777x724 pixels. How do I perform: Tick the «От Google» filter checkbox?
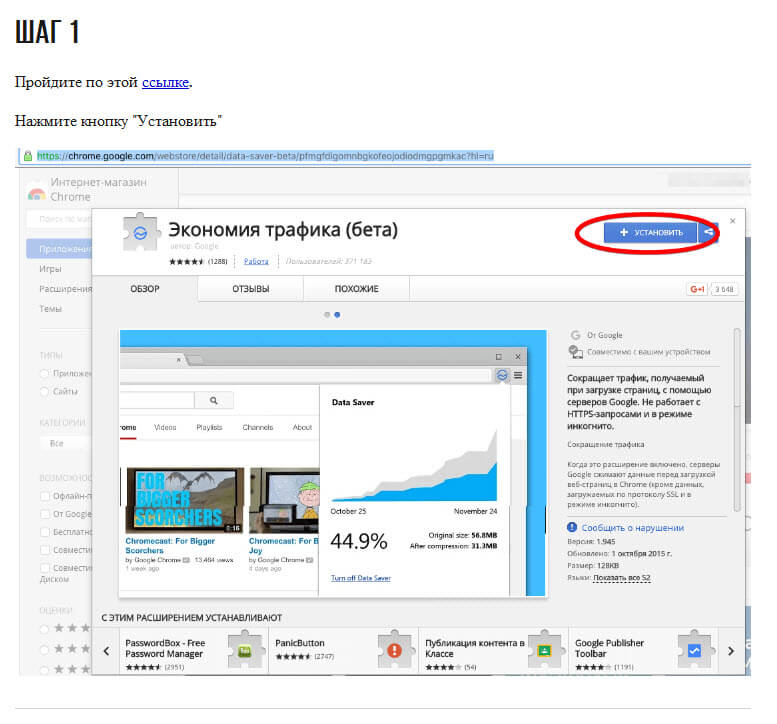[44, 514]
